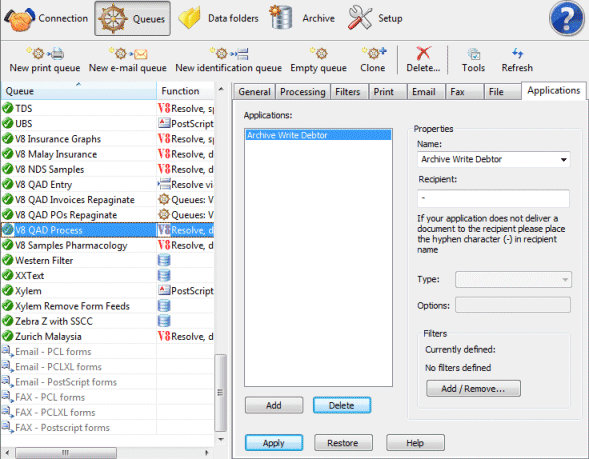Click the Recipient input field
Image resolution: width=589 pixels, height=459 pixels.
tap(493, 198)
